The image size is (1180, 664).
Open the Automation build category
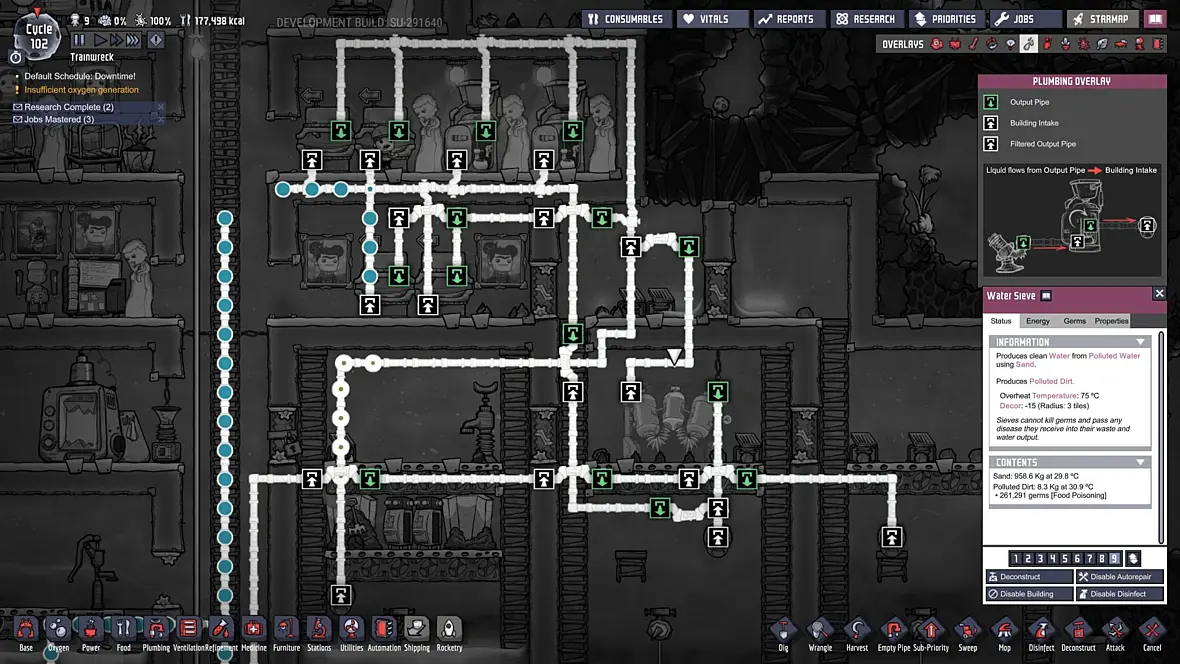pos(384,633)
